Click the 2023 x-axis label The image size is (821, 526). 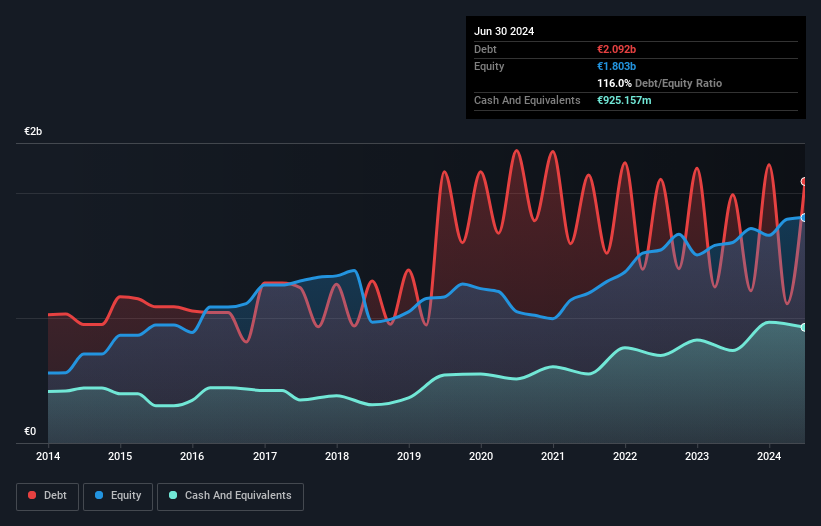tap(697, 456)
